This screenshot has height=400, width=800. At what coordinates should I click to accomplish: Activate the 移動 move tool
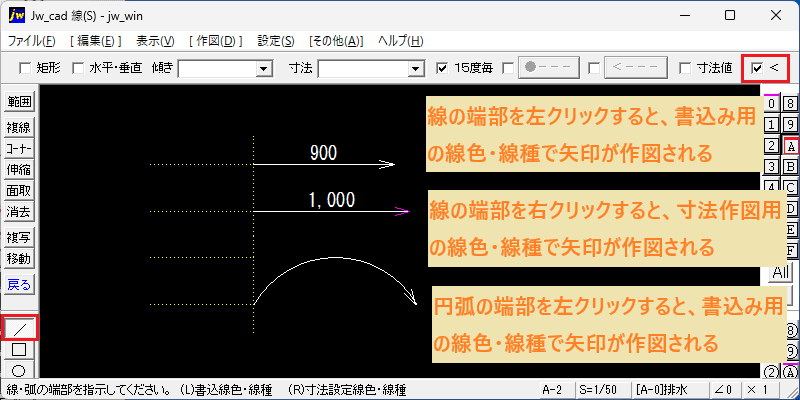(x=19, y=259)
